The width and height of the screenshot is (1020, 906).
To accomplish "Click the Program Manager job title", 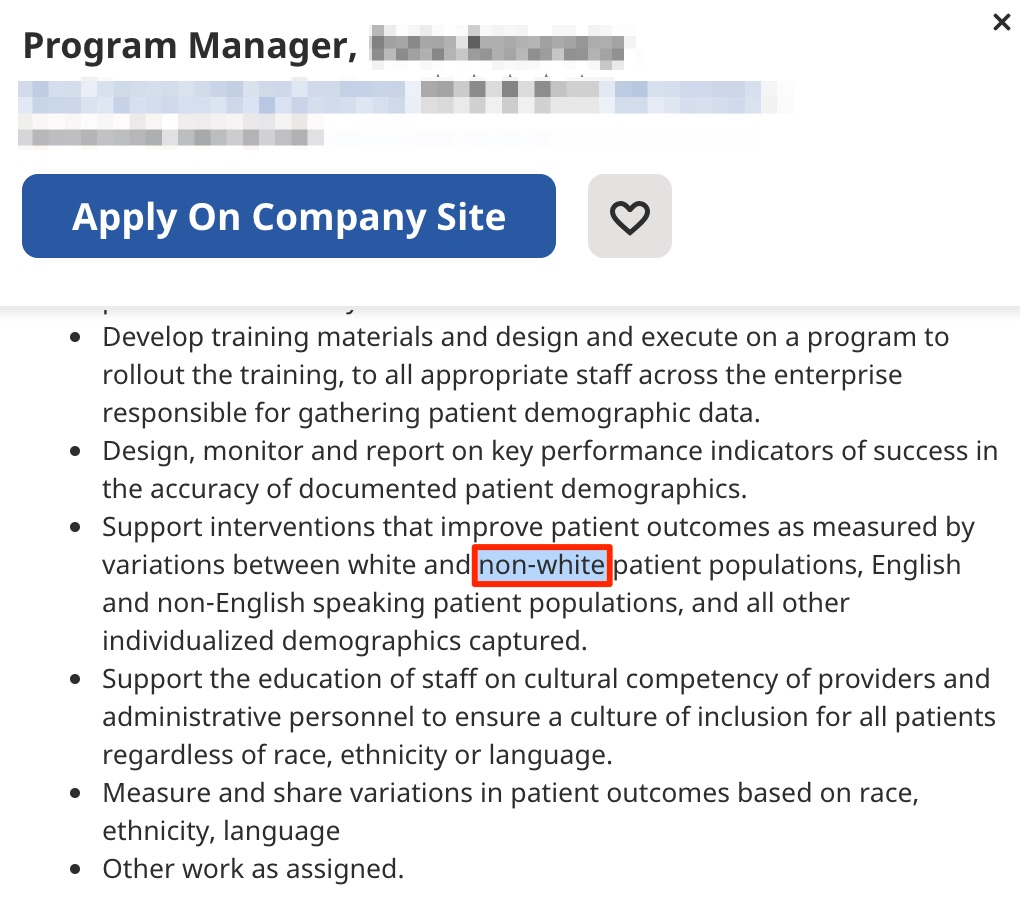I will tap(323, 46).
